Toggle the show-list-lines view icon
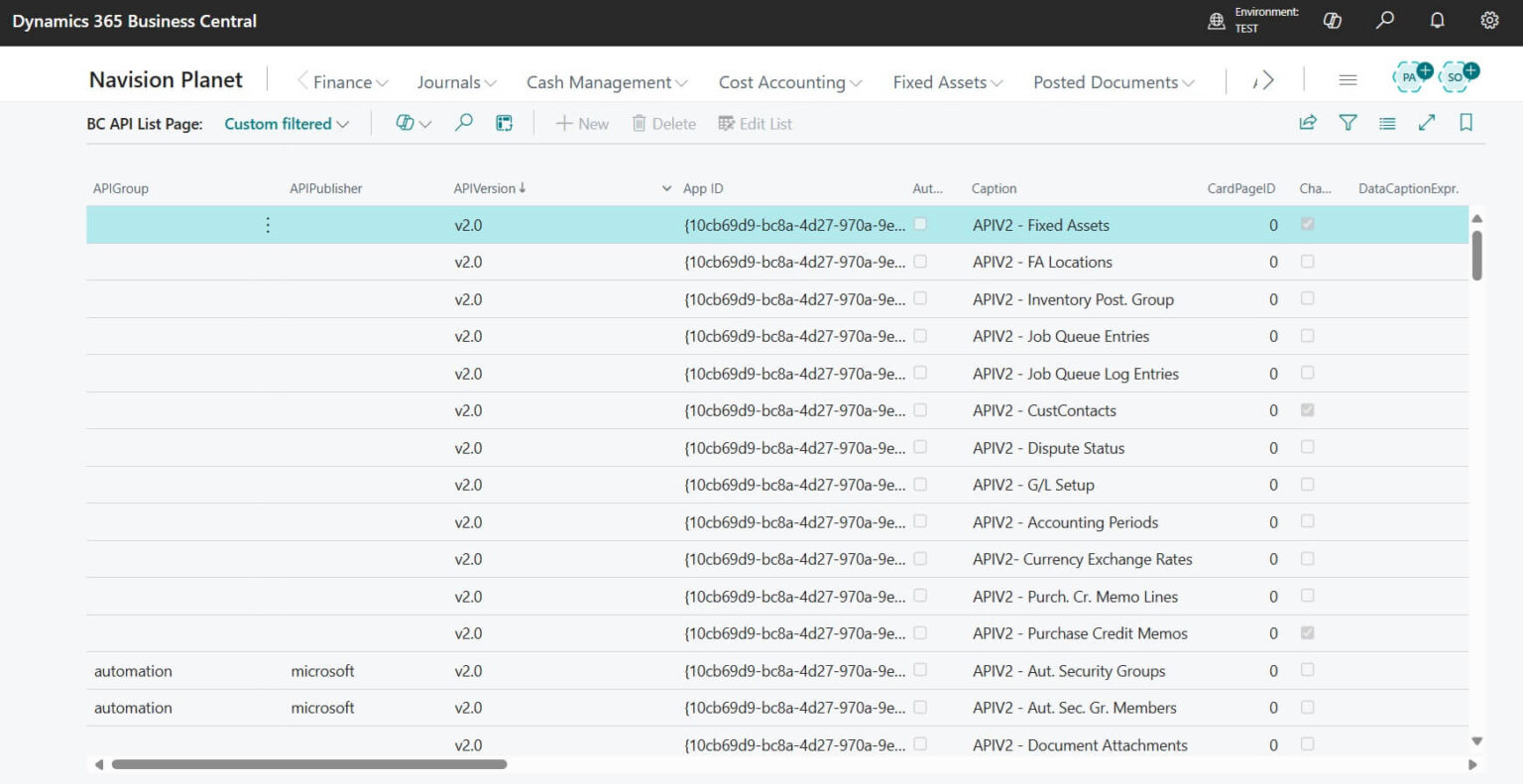1523x784 pixels. tap(1387, 122)
